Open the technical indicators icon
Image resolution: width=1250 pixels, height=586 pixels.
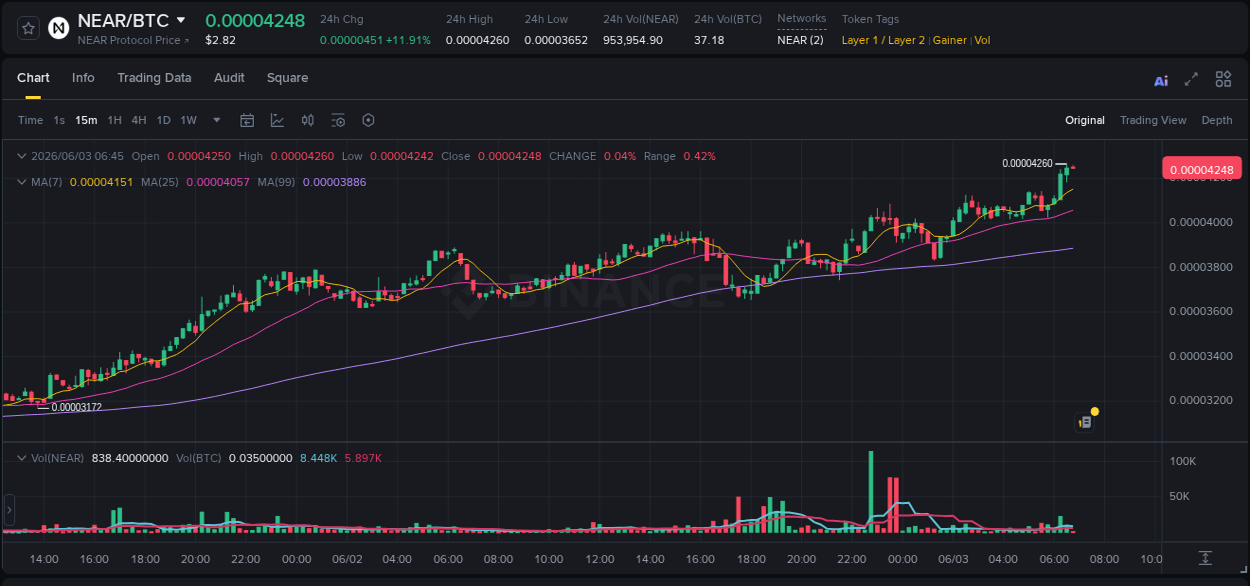click(x=277, y=120)
